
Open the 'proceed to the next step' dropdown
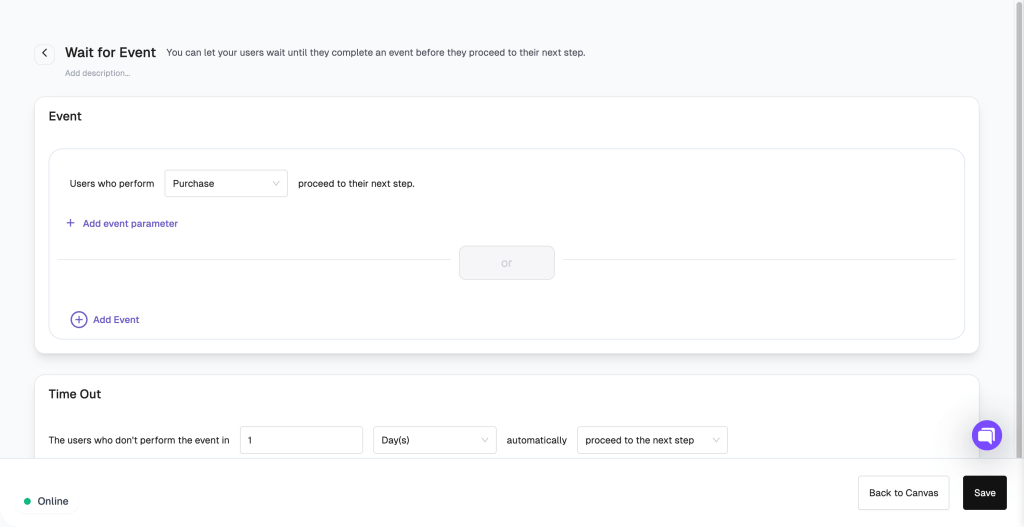[652, 440]
